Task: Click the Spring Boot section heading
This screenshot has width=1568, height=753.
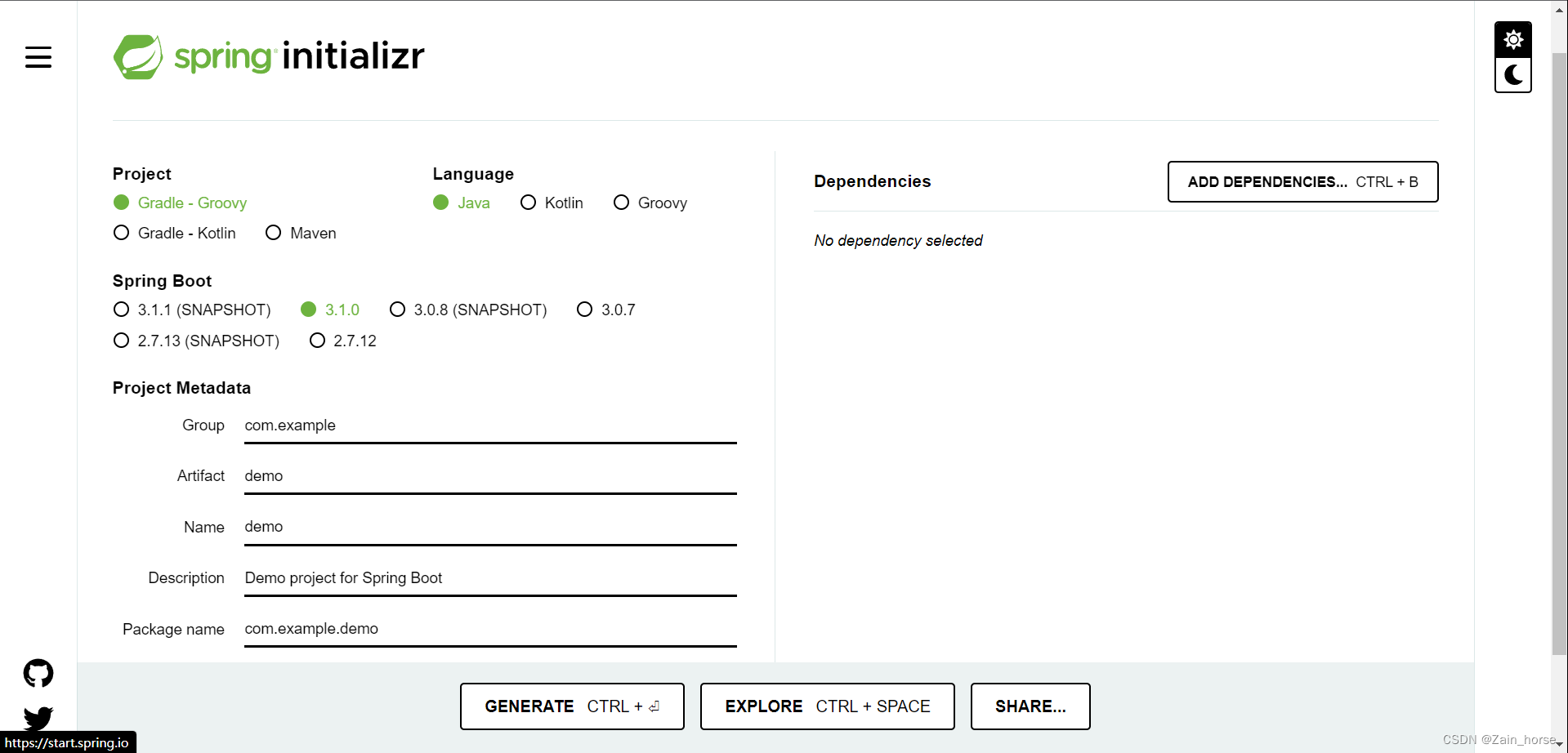Action: tap(162, 281)
